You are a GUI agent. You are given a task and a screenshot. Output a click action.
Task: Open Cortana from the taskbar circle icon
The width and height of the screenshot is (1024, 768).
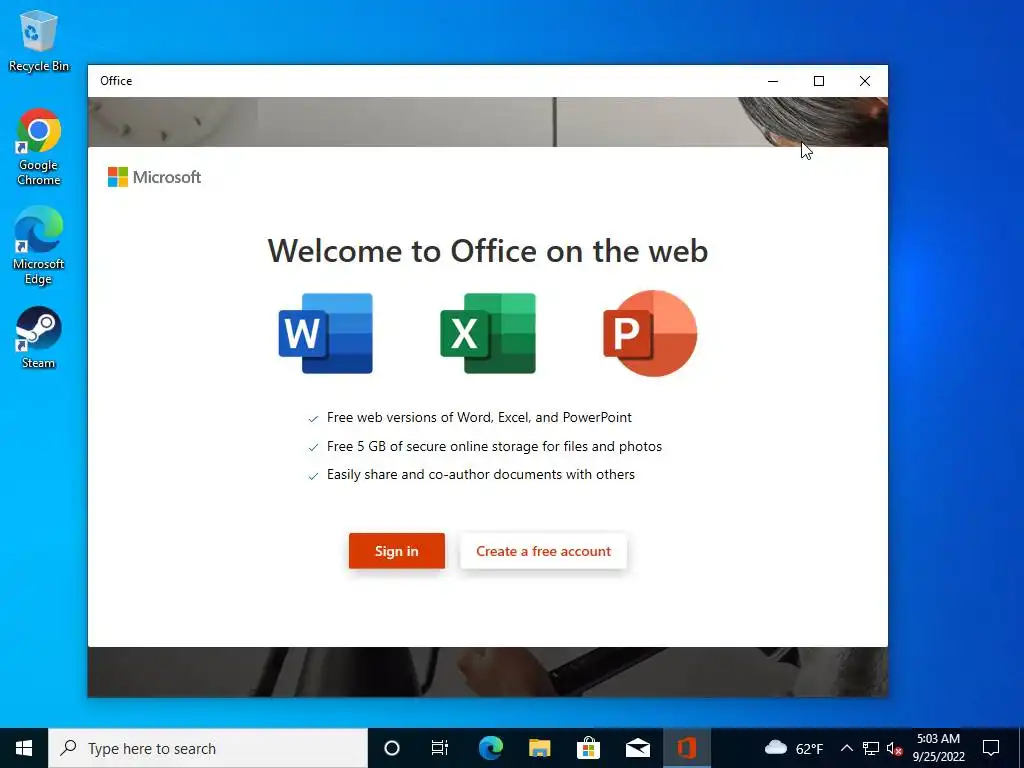[x=391, y=748]
